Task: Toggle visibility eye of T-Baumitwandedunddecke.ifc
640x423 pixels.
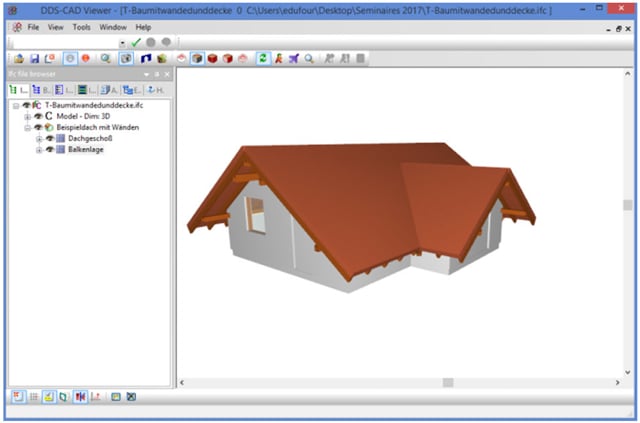Action: point(27,105)
